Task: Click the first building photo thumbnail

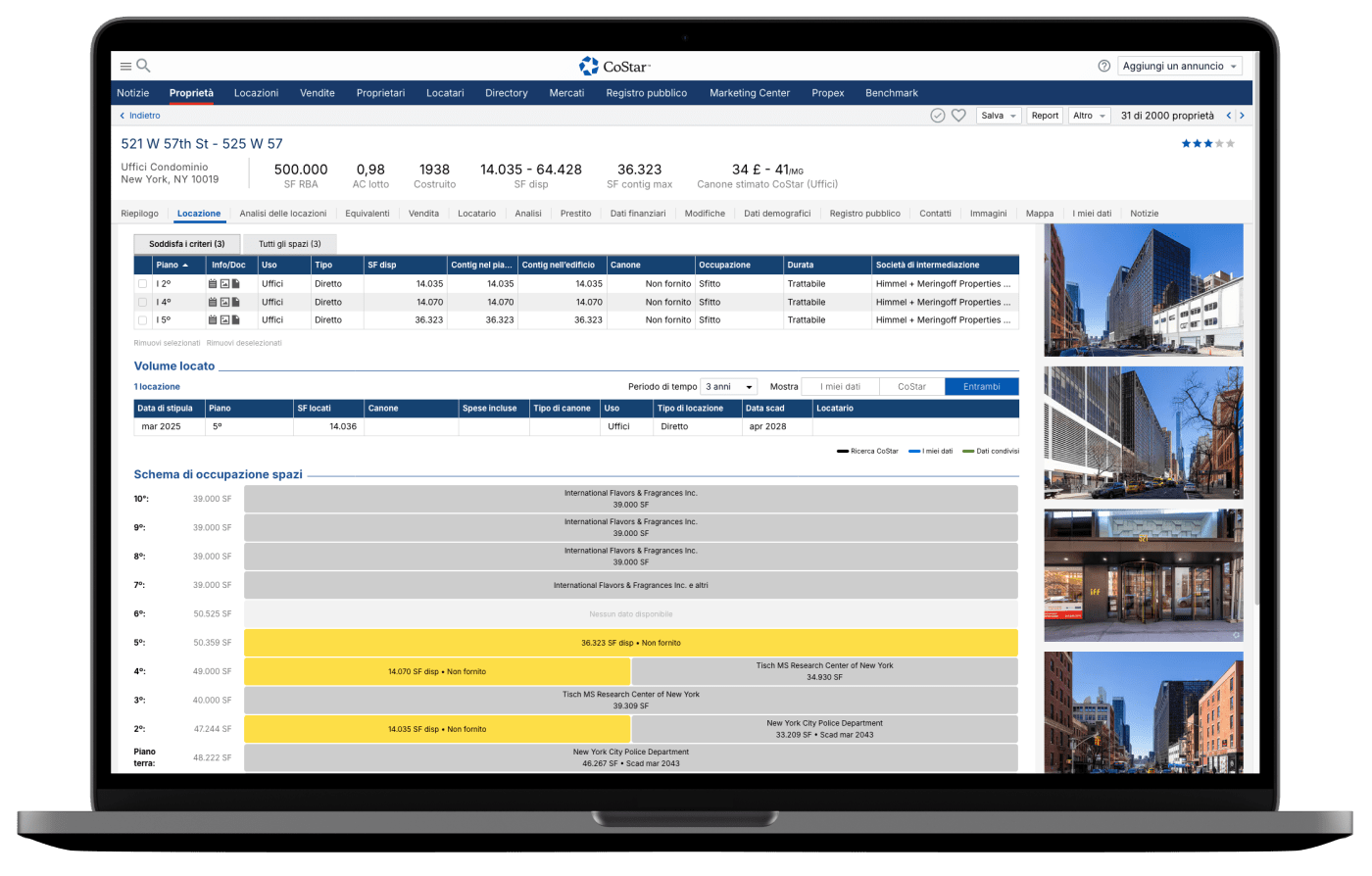Action: 1143,290
